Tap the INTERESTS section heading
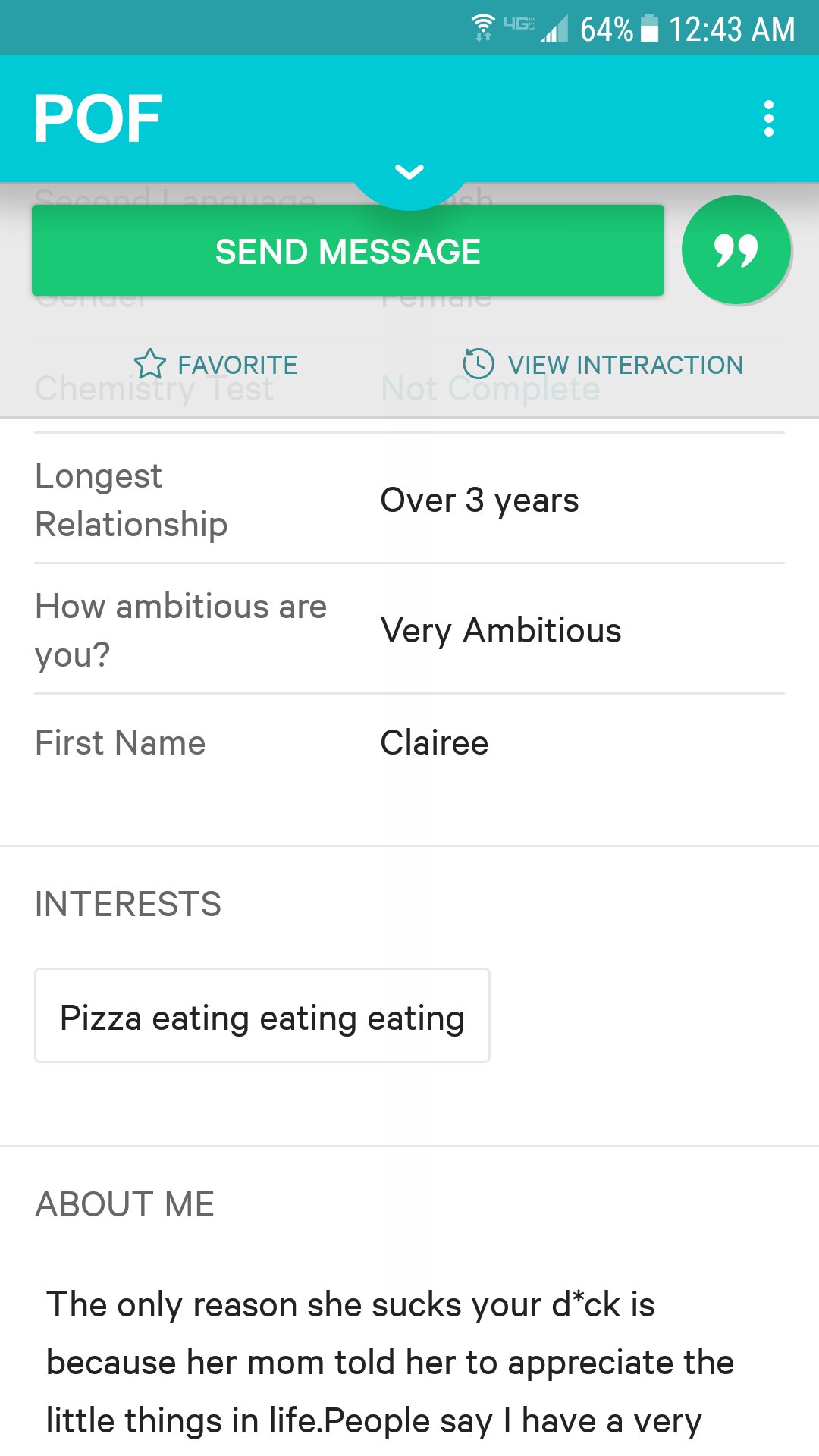819x1456 pixels. tap(128, 904)
